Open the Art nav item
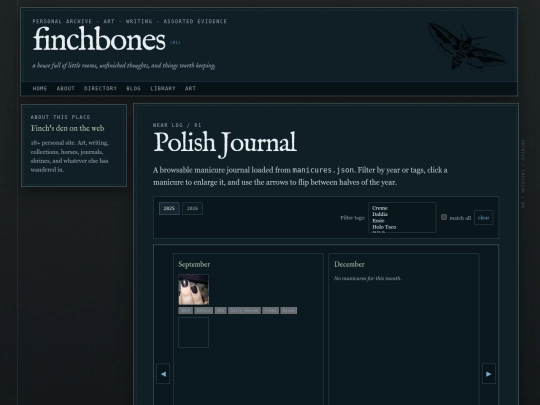Image resolution: width=540 pixels, height=405 pixels. [x=190, y=89]
